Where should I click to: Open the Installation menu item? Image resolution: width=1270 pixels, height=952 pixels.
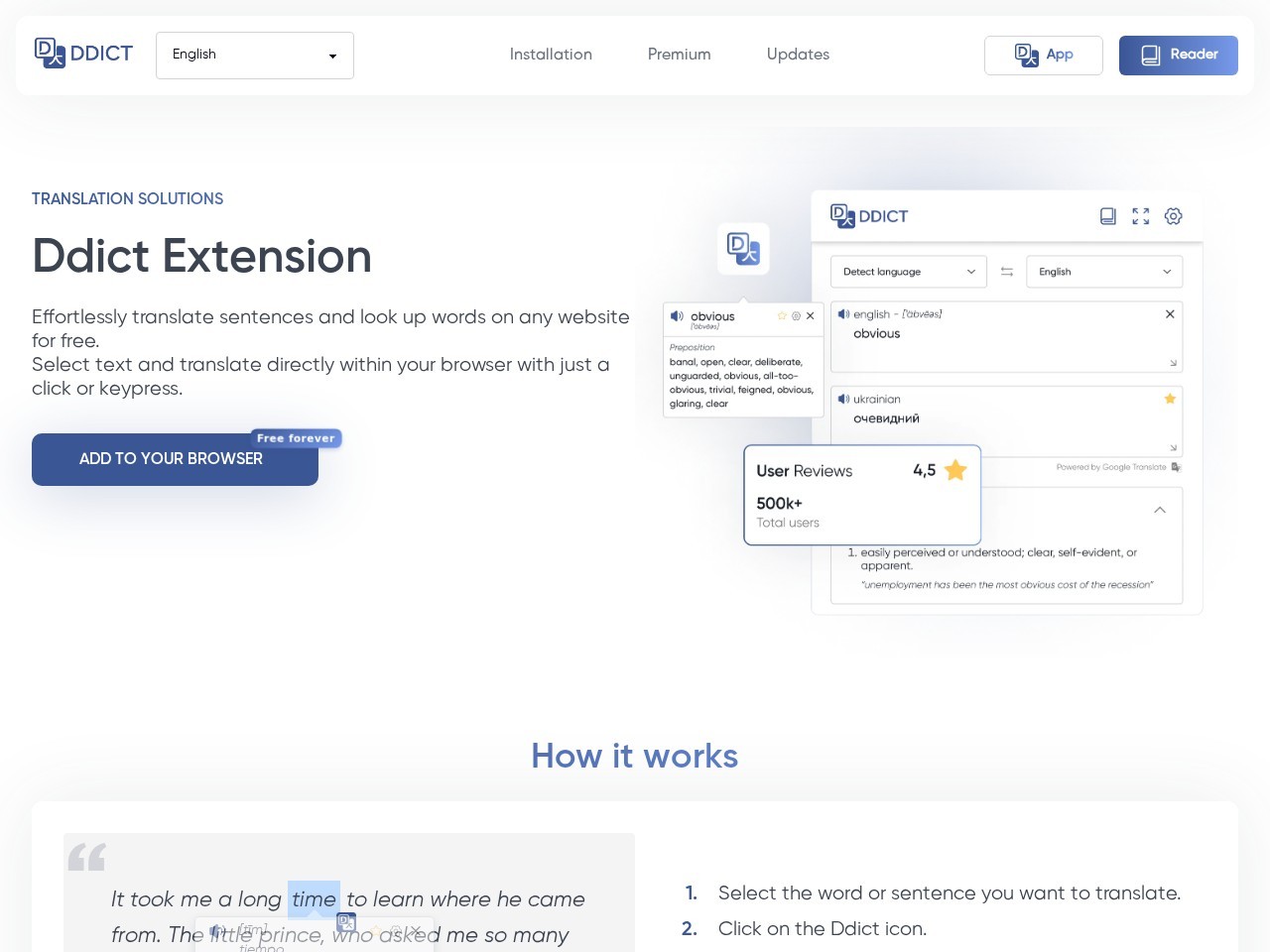pyautogui.click(x=551, y=55)
